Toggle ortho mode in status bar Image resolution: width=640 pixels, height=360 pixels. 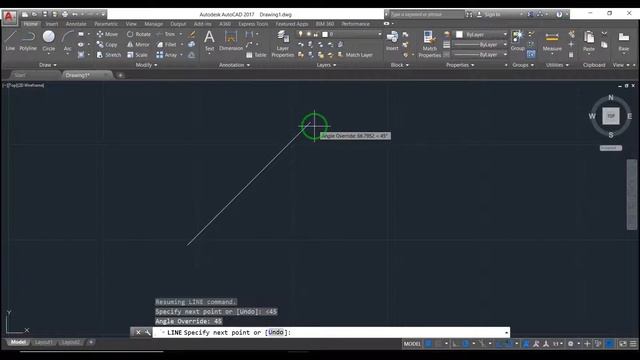click(x=455, y=344)
